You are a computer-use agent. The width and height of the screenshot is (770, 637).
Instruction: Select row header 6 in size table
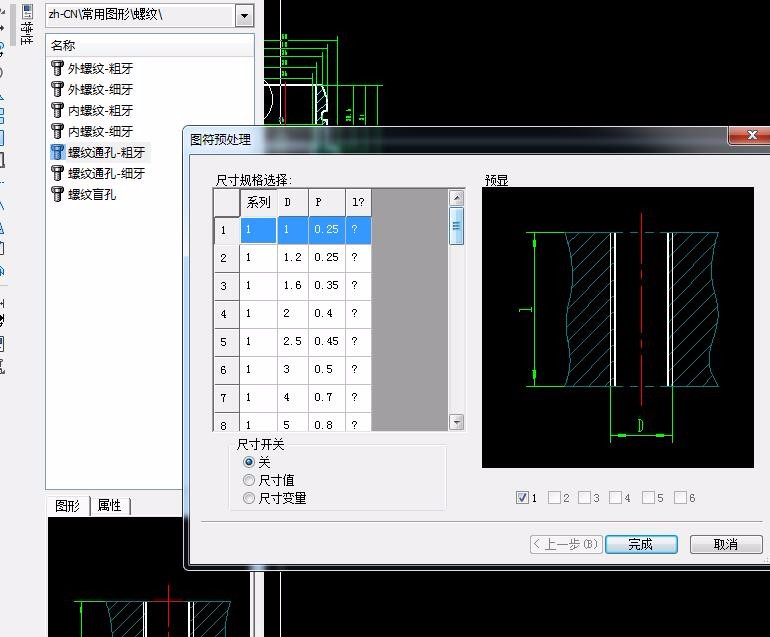click(x=226, y=370)
